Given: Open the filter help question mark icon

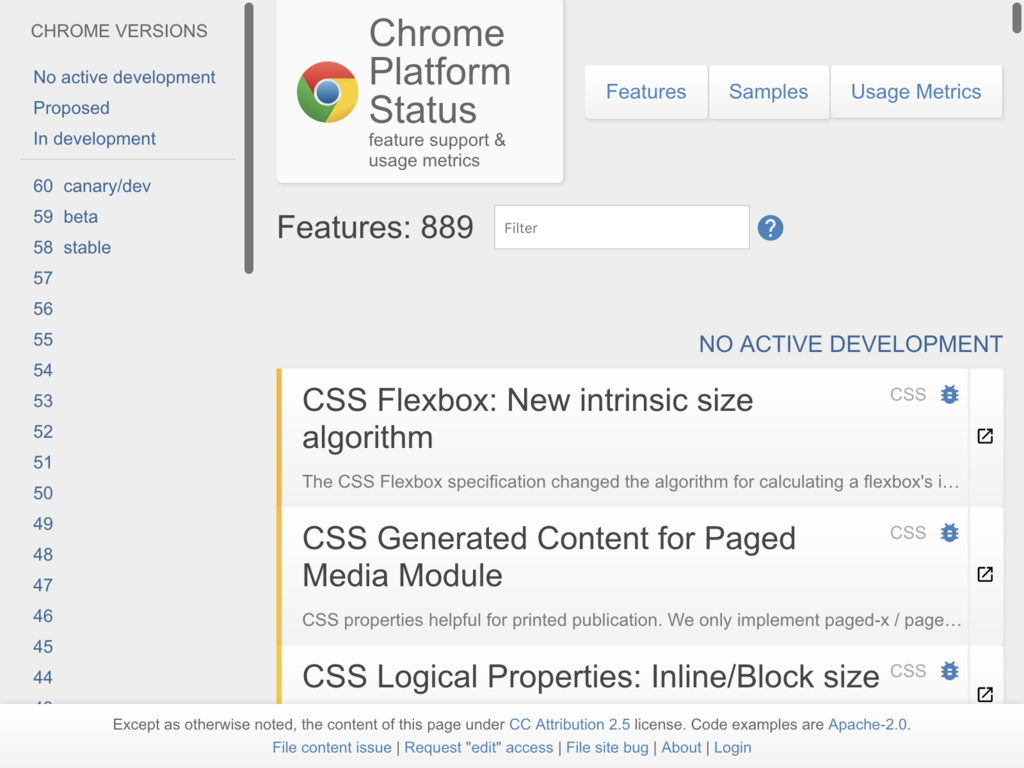Looking at the screenshot, I should pyautogui.click(x=770, y=228).
